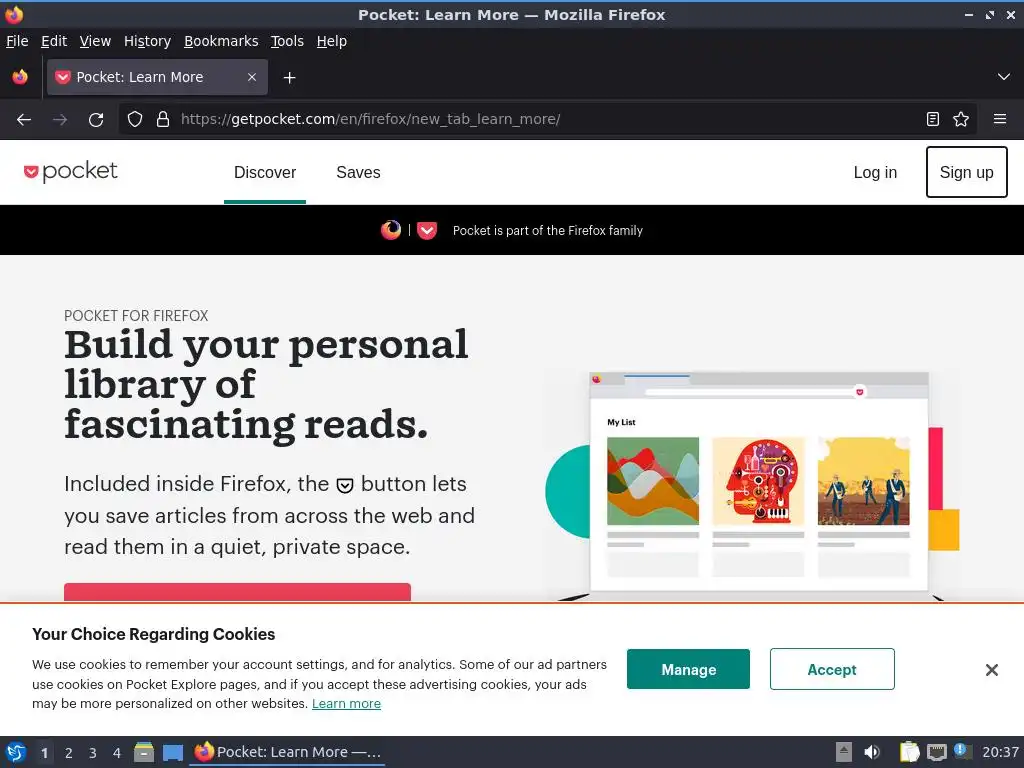The height and width of the screenshot is (768, 1024).
Task: Click the Sign up button
Action: 967,172
